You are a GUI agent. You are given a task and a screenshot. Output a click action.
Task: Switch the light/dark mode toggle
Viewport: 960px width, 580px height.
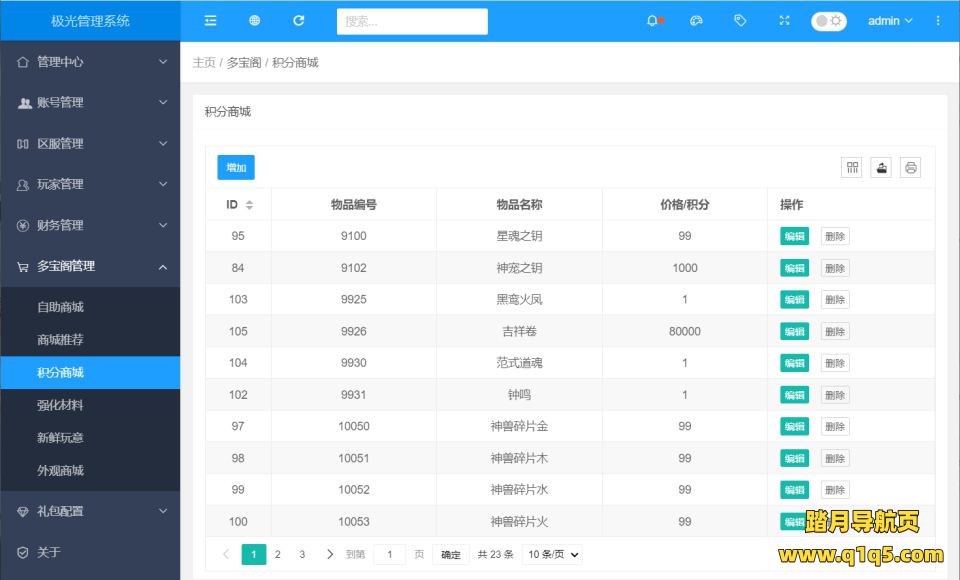tap(828, 20)
